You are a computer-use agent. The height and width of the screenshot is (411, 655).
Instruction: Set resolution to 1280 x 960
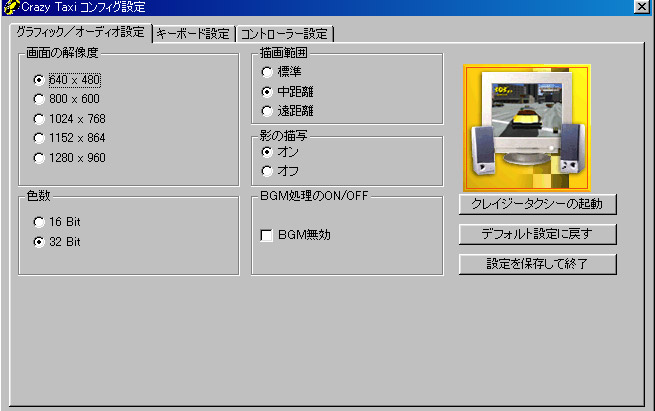coord(39,157)
